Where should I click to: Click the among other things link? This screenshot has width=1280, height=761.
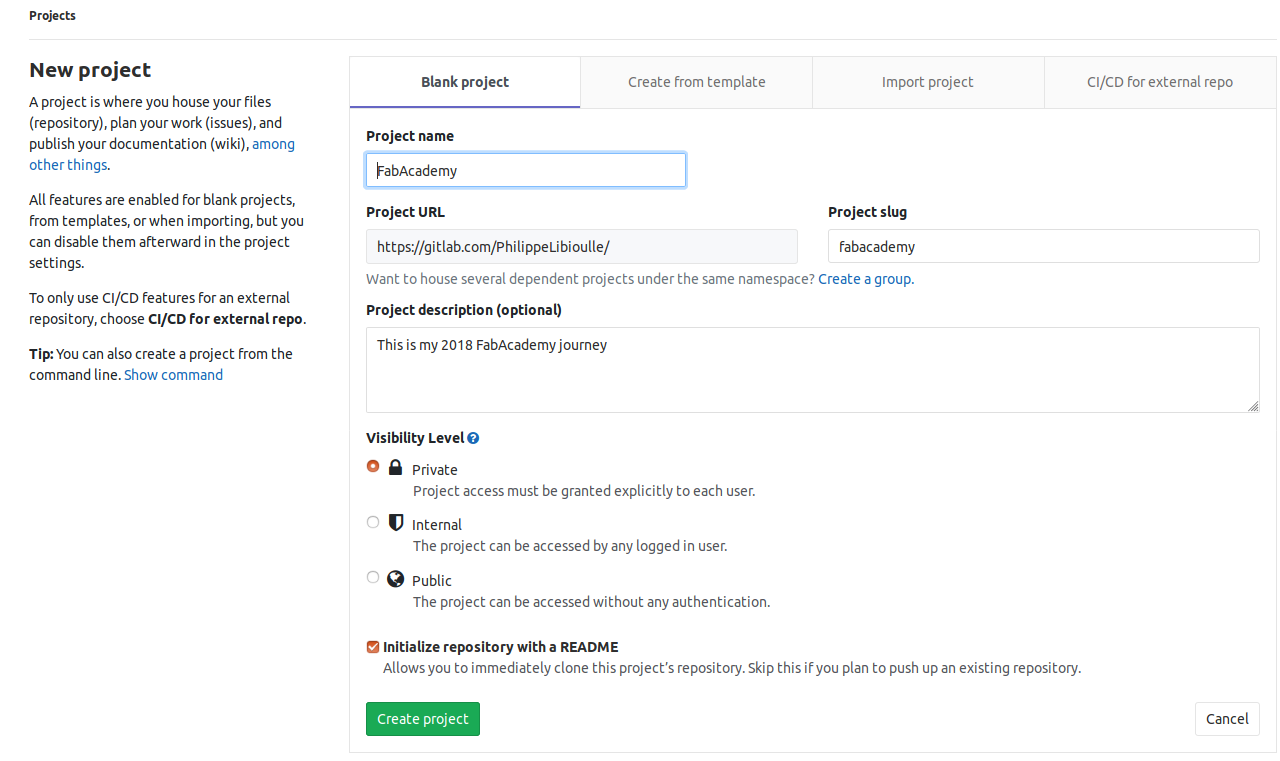(273, 144)
